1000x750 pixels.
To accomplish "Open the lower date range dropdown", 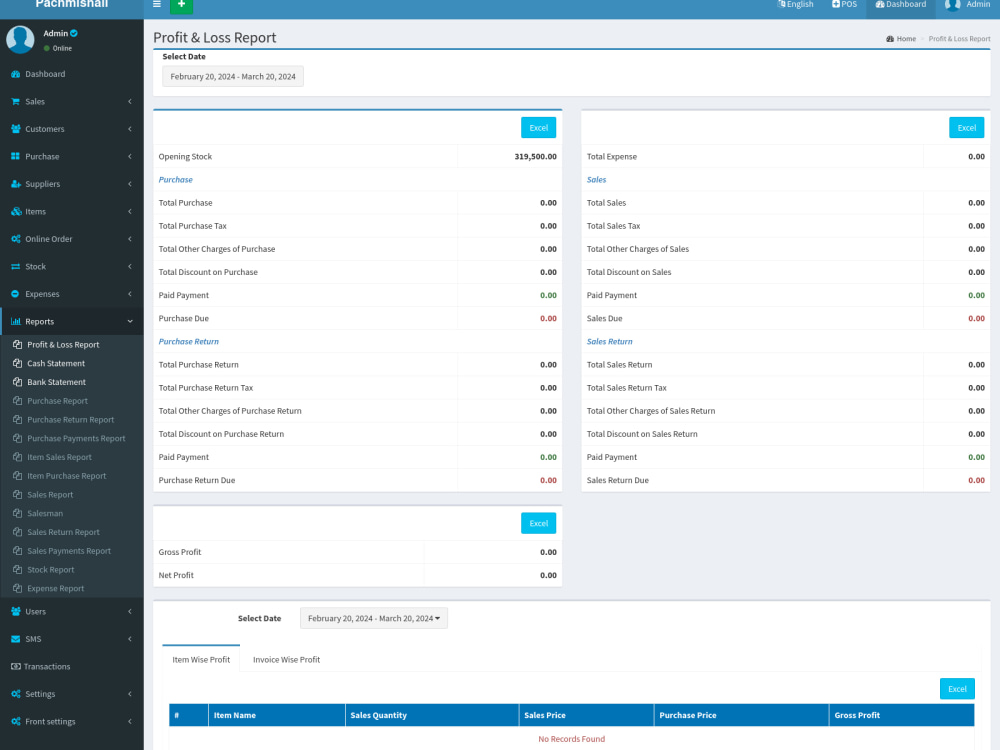I will point(374,618).
